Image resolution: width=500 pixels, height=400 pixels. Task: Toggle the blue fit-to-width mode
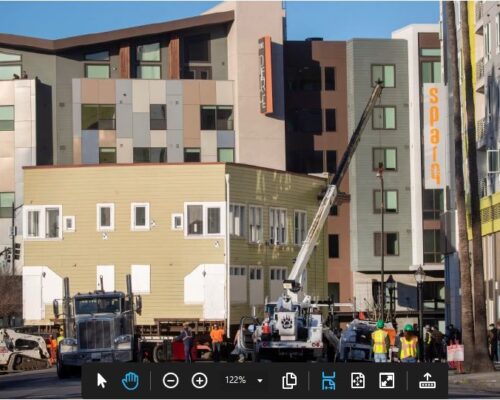tap(328, 381)
